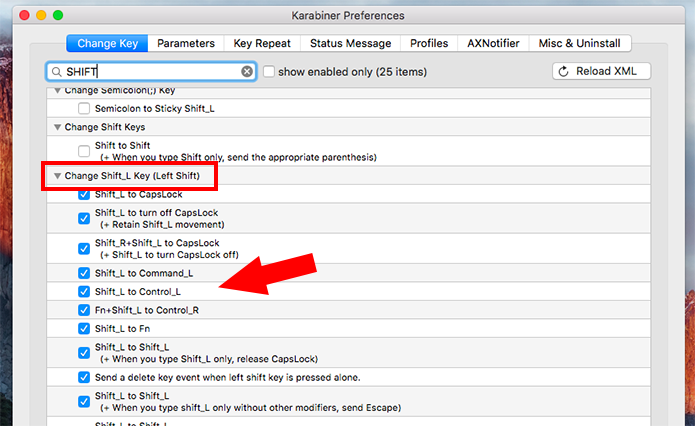
Task: Switch to the Change Key tab
Action: coord(107,43)
